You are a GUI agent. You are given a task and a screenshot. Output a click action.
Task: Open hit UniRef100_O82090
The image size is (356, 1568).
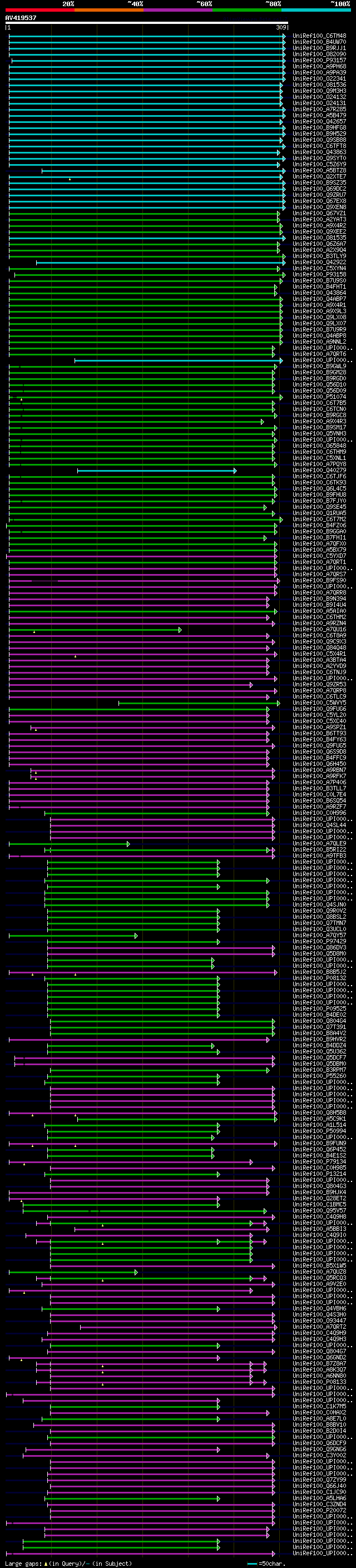click(319, 54)
